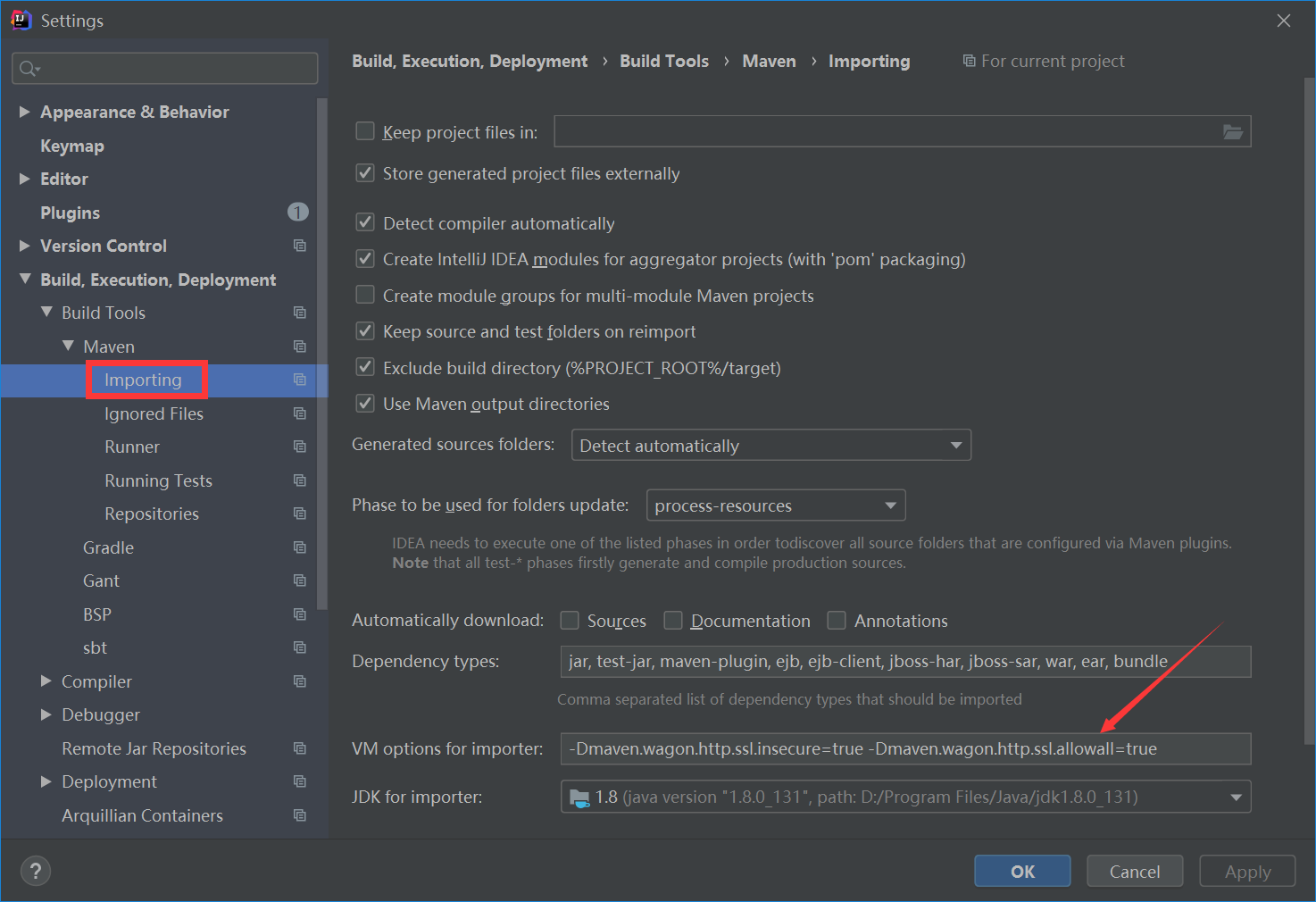Collapse Build, Execution, Deployment section
The width and height of the screenshot is (1316, 902).
pyautogui.click(x=25, y=280)
